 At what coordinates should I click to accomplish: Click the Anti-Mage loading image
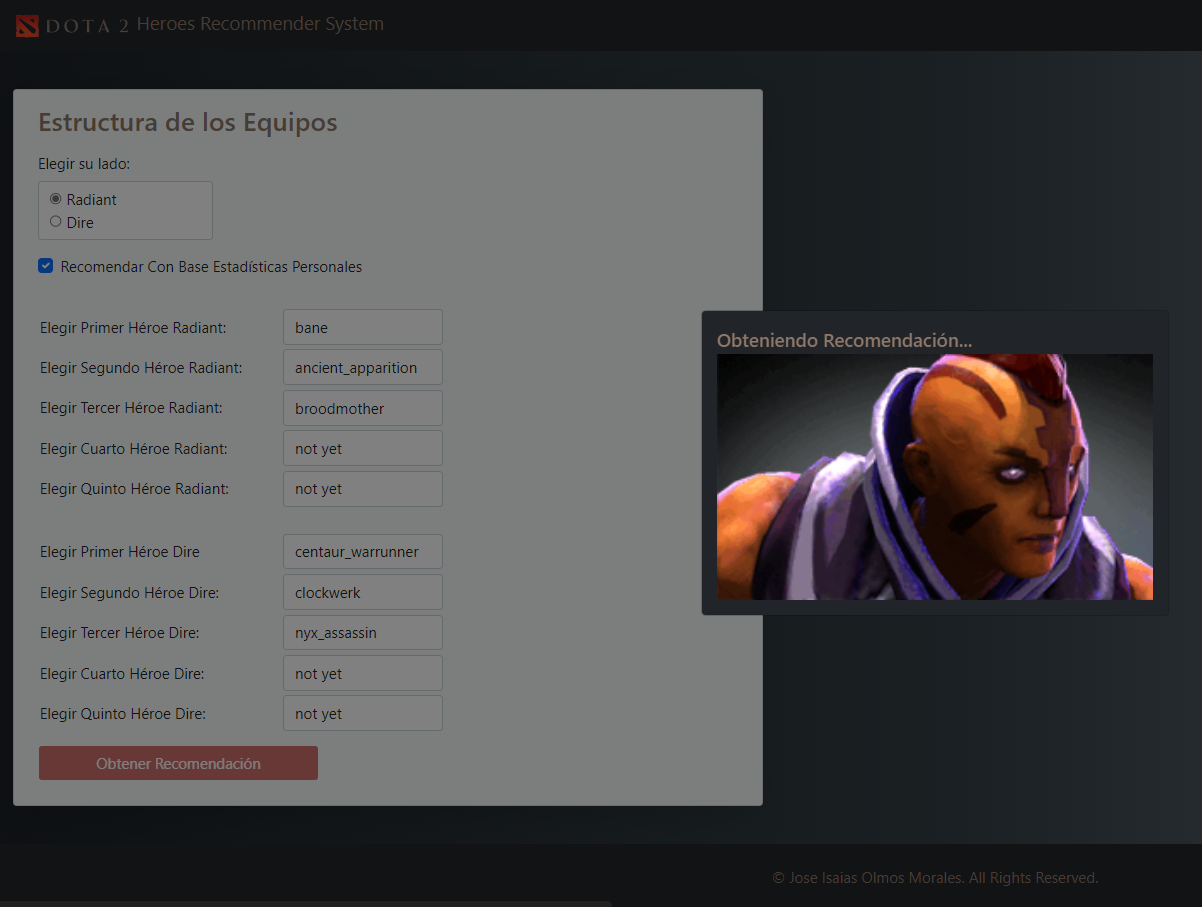click(x=935, y=477)
